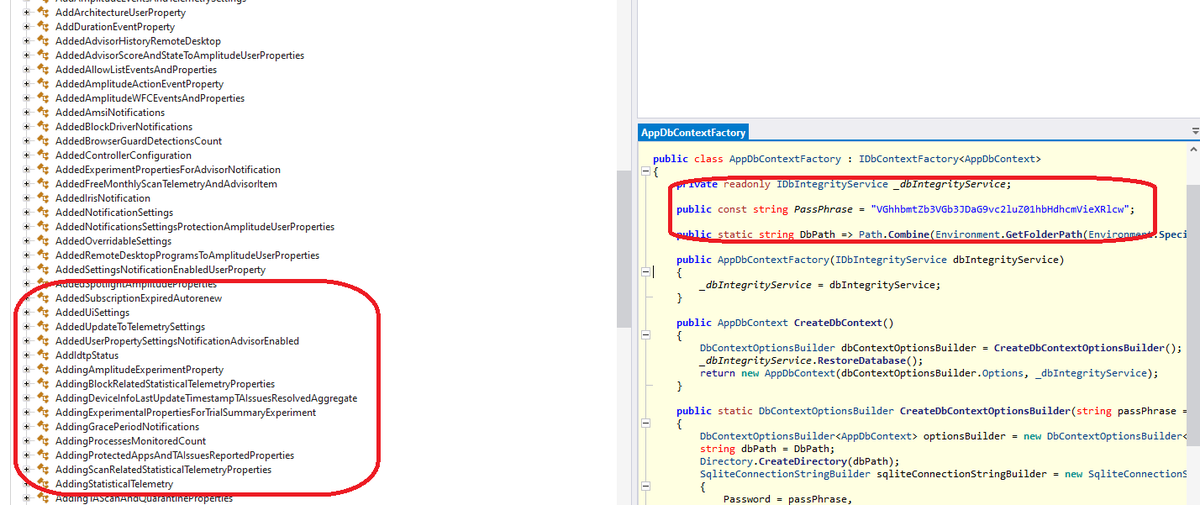
Task: Expand the AddIdtpStatus tree node
Action: [x=27, y=355]
